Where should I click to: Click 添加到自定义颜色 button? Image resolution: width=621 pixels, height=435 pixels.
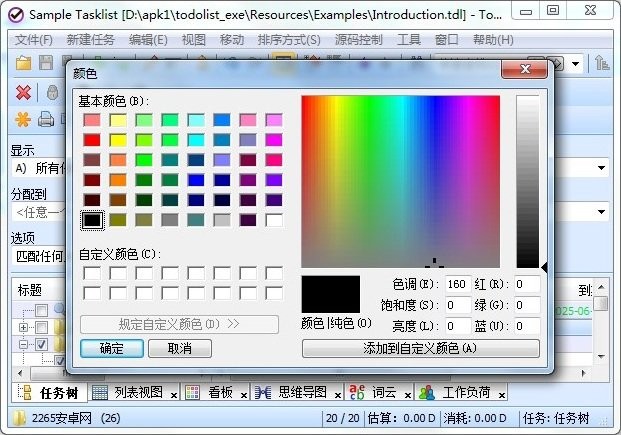[420, 348]
